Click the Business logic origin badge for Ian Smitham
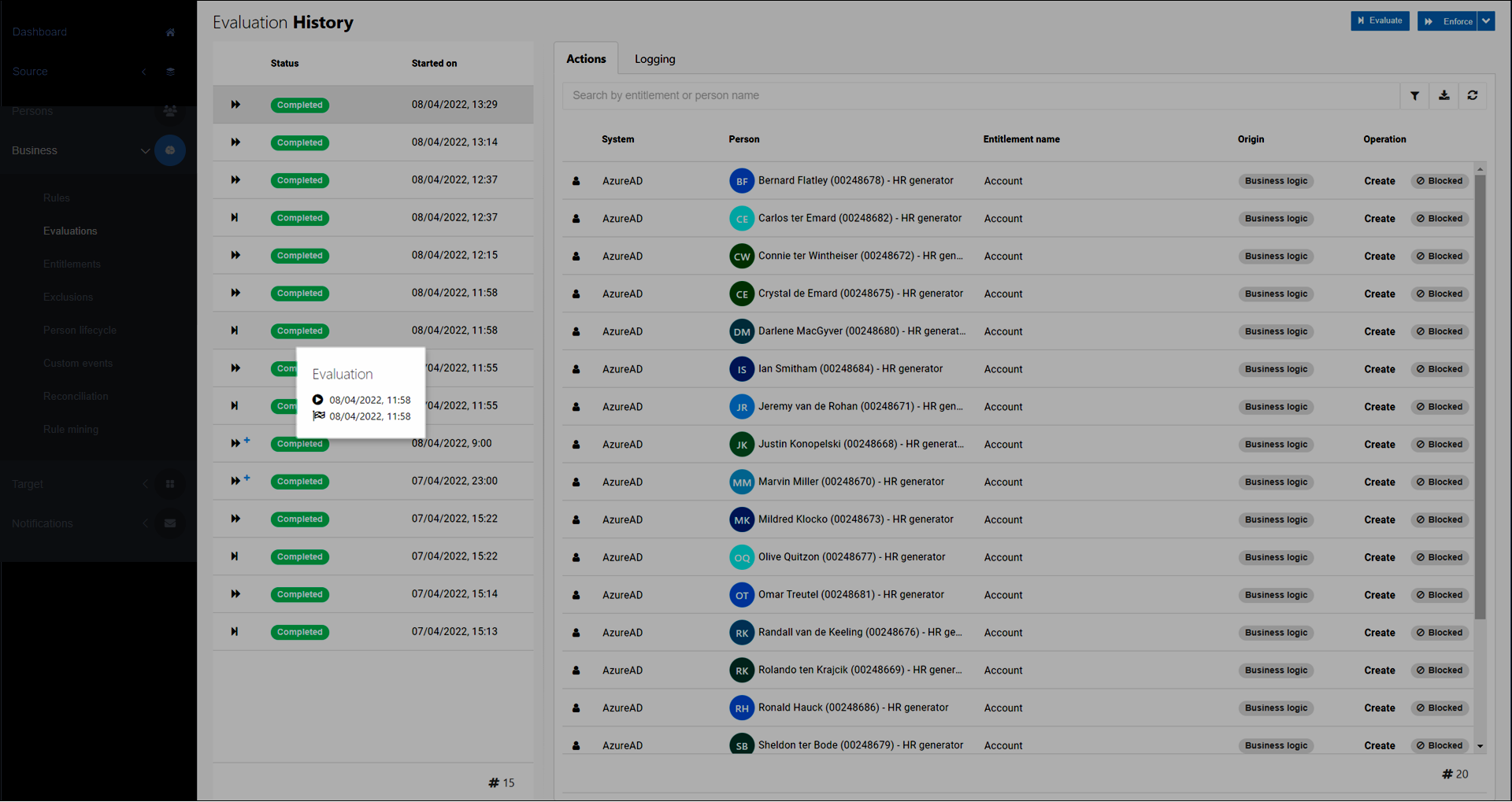Image resolution: width=1512 pixels, height=802 pixels. coord(1276,368)
